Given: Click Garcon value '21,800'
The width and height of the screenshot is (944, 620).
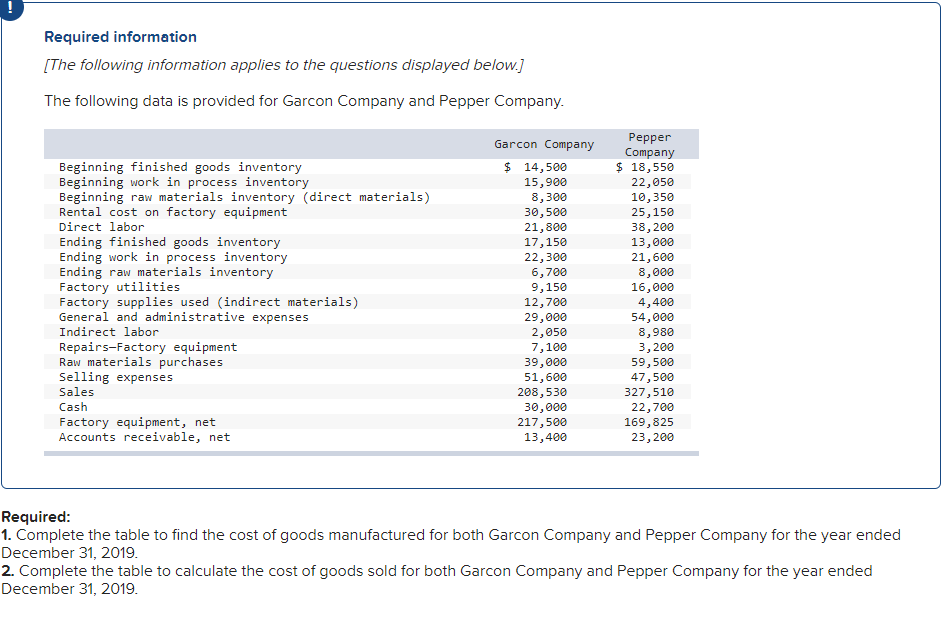Looking at the screenshot, I should click(x=545, y=227).
